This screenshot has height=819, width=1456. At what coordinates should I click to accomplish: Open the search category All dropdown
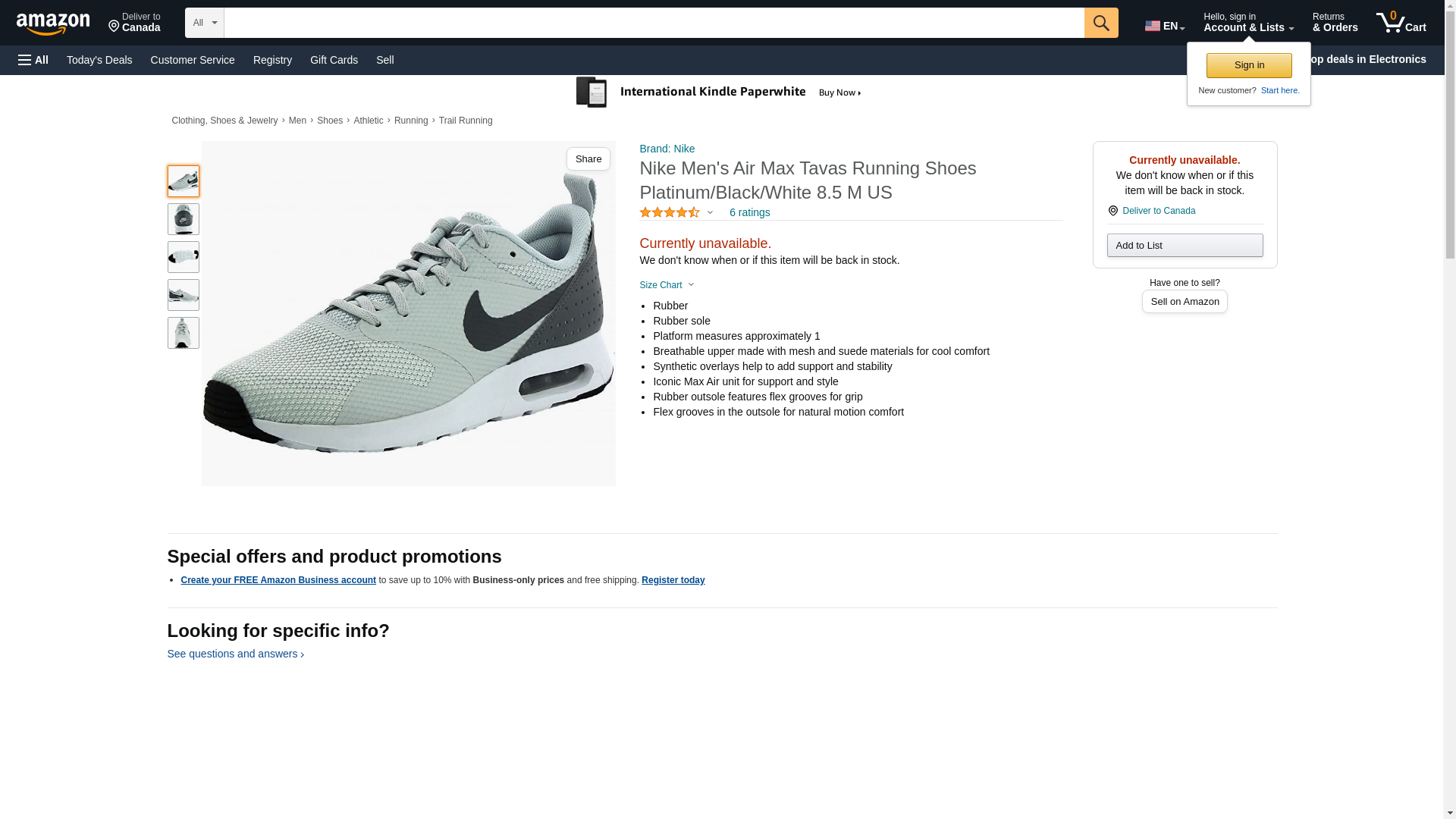pos(204,23)
